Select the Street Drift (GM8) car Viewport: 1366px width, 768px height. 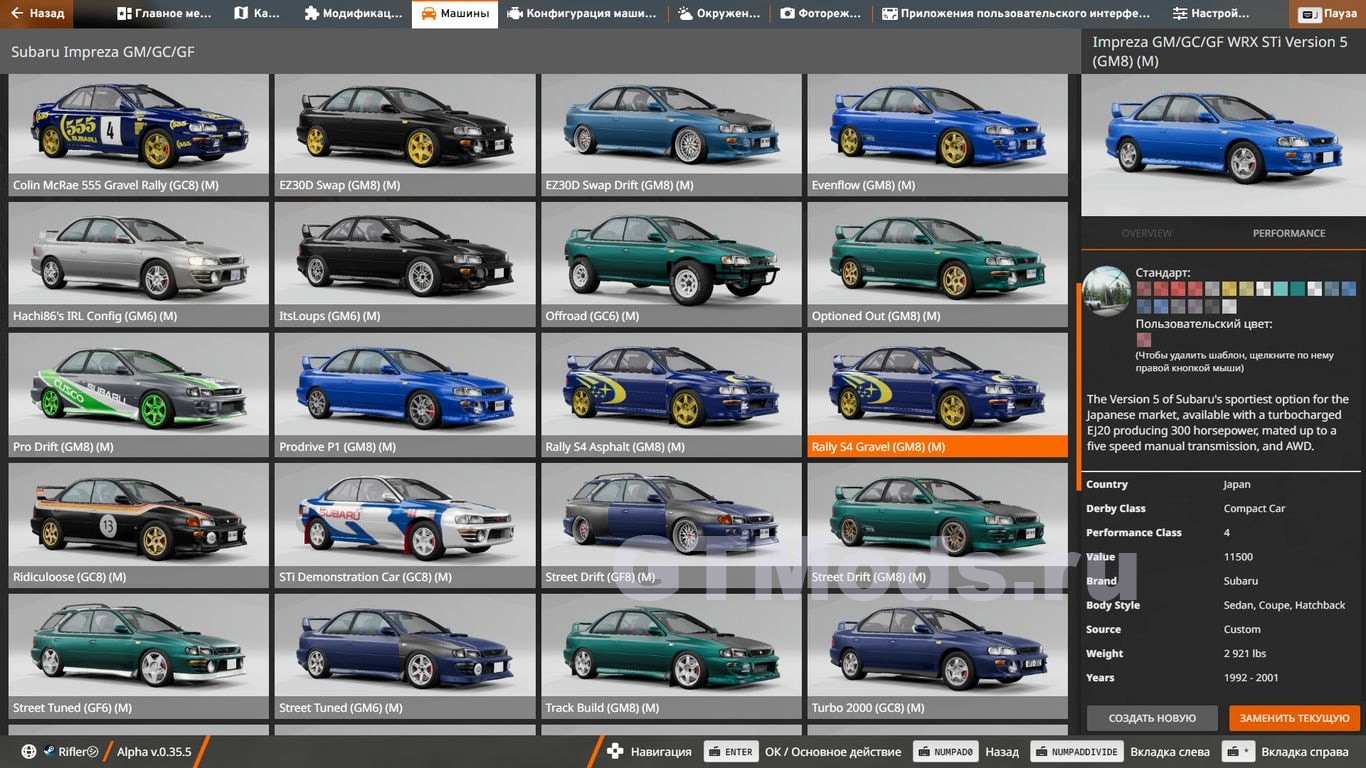coord(938,526)
